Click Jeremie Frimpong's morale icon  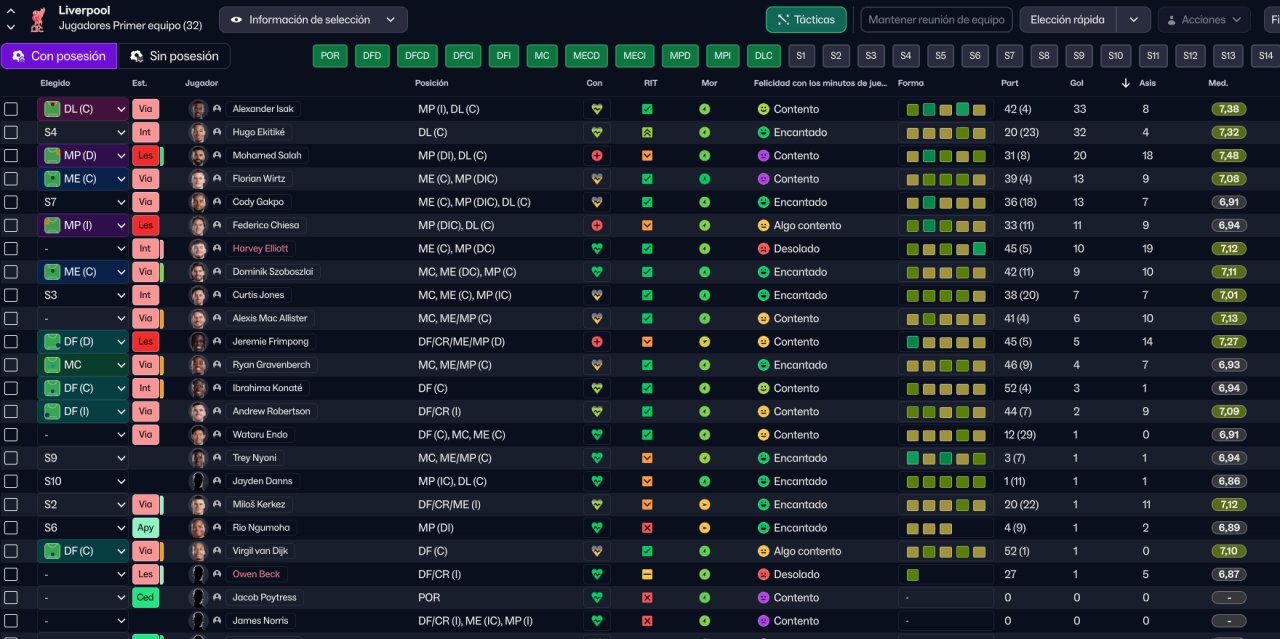tap(705, 342)
